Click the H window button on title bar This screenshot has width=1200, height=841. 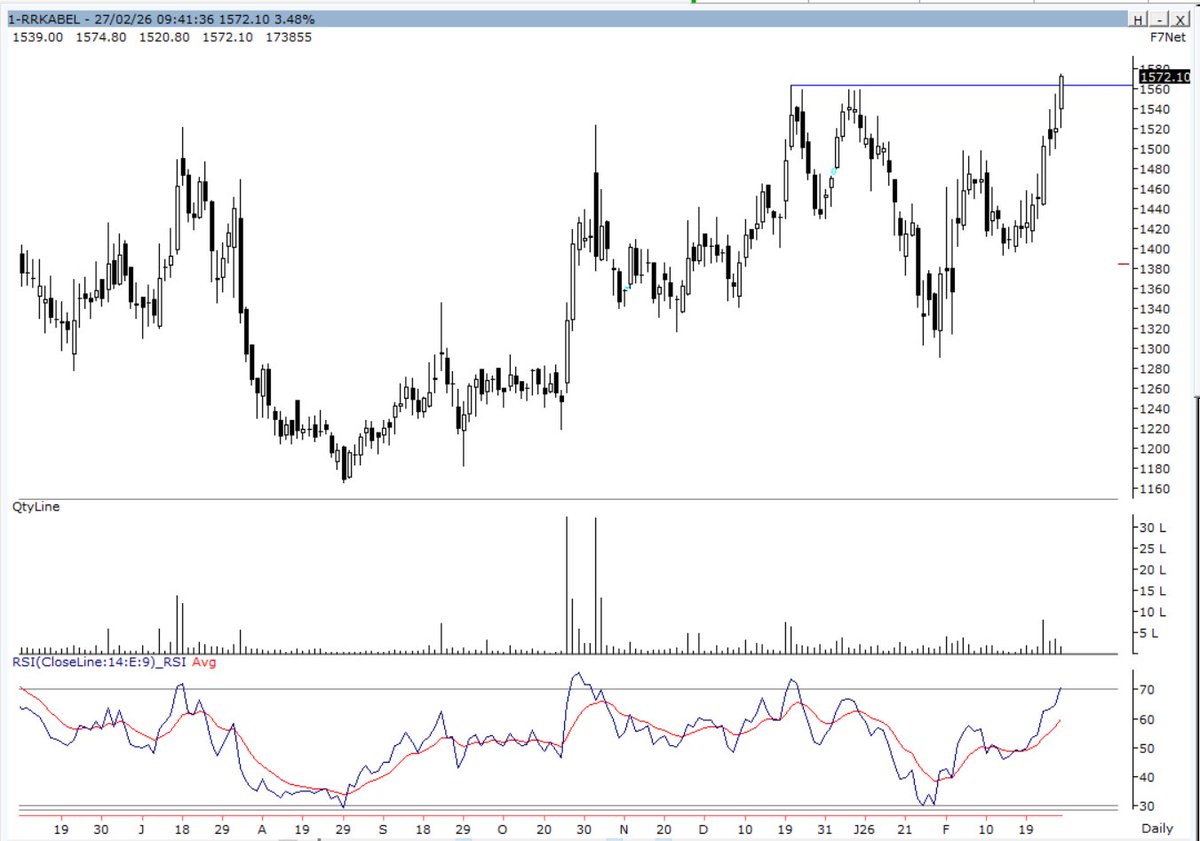1137,17
